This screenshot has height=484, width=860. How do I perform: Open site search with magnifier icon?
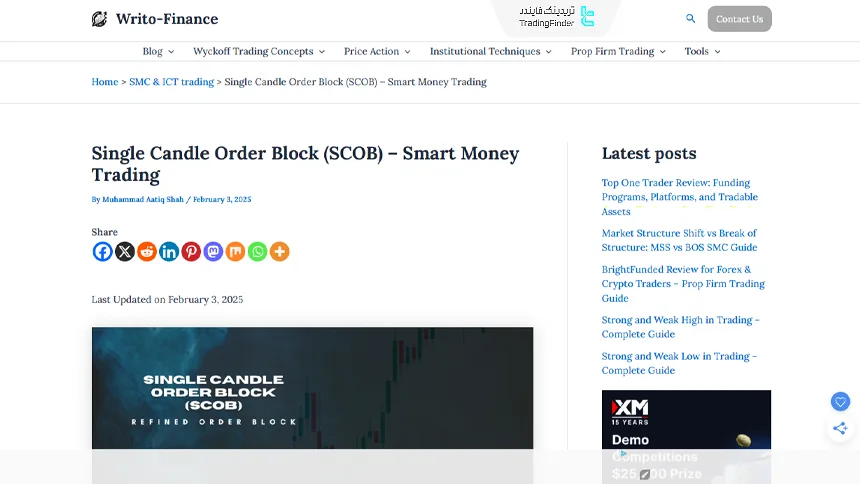click(x=690, y=19)
